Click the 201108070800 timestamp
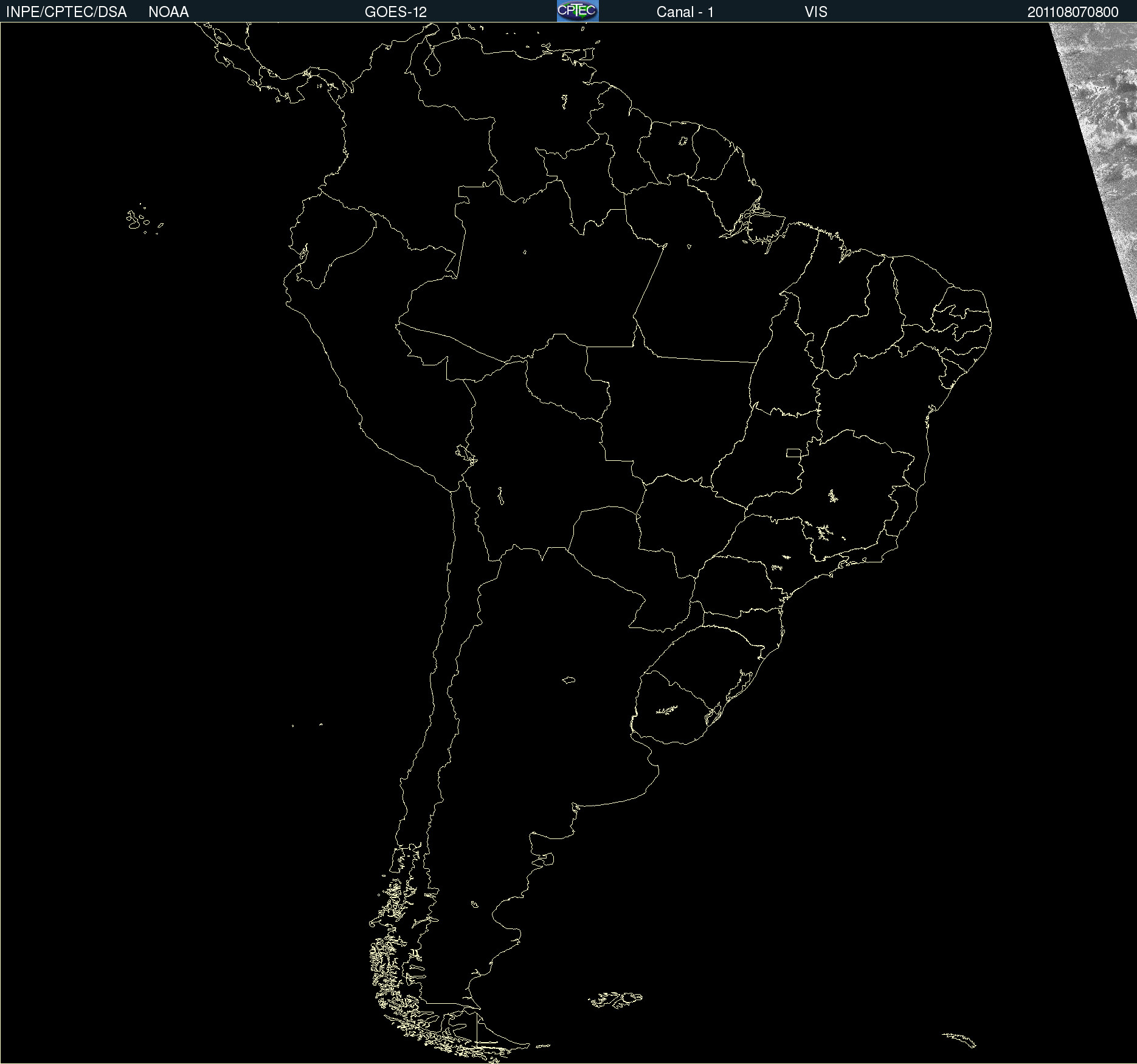 (x=1073, y=12)
